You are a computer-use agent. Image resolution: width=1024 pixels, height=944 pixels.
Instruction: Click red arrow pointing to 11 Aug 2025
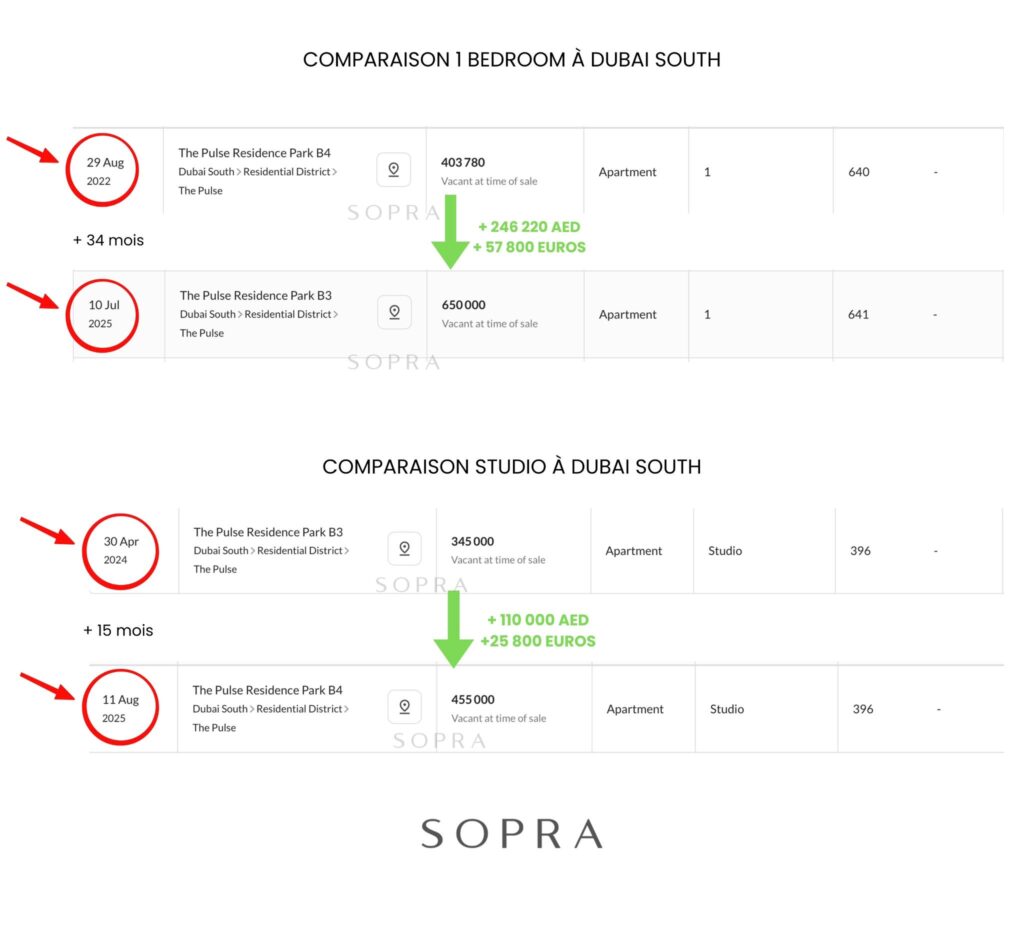pos(47,686)
